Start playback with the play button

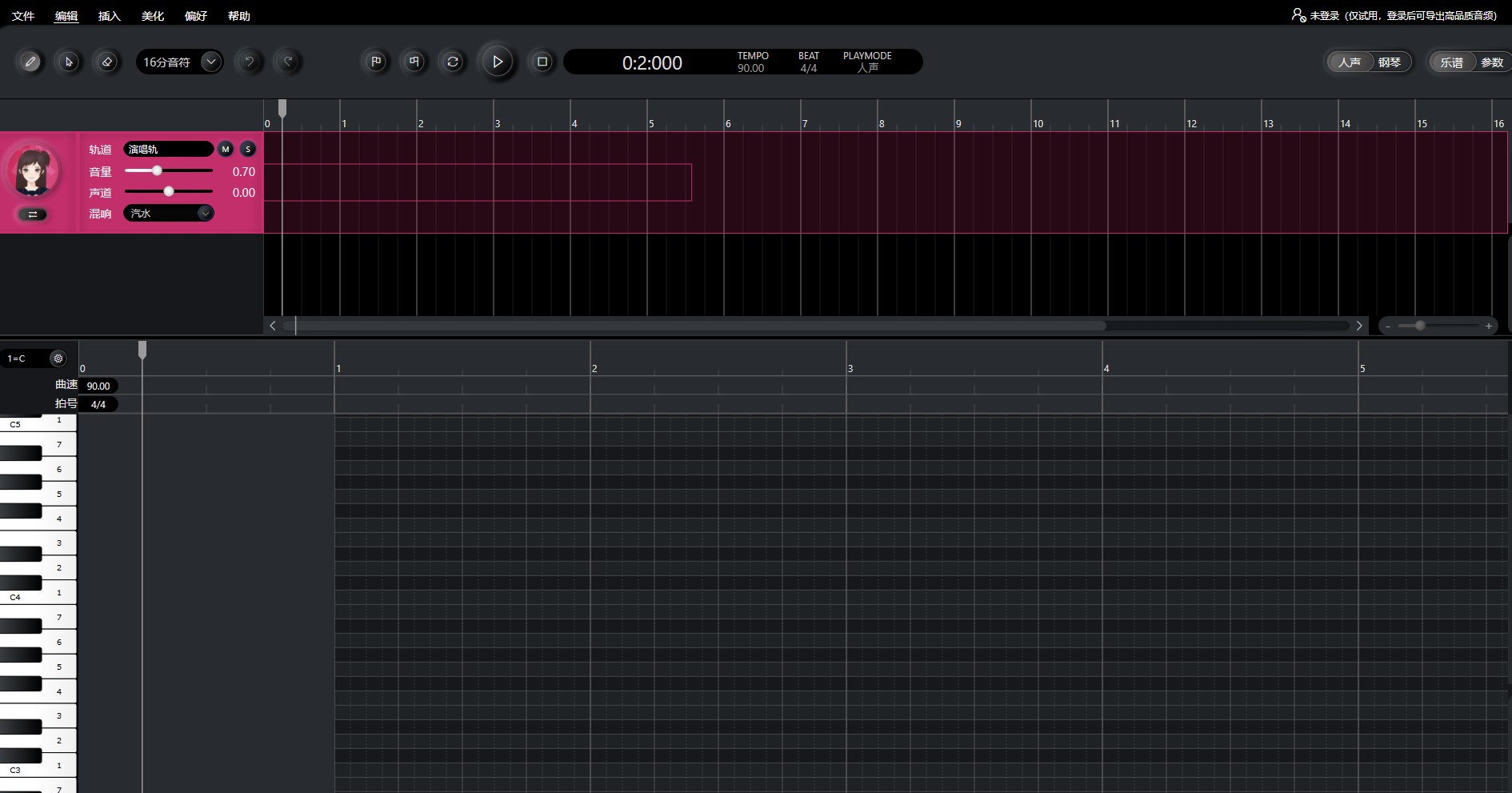pyautogui.click(x=497, y=62)
